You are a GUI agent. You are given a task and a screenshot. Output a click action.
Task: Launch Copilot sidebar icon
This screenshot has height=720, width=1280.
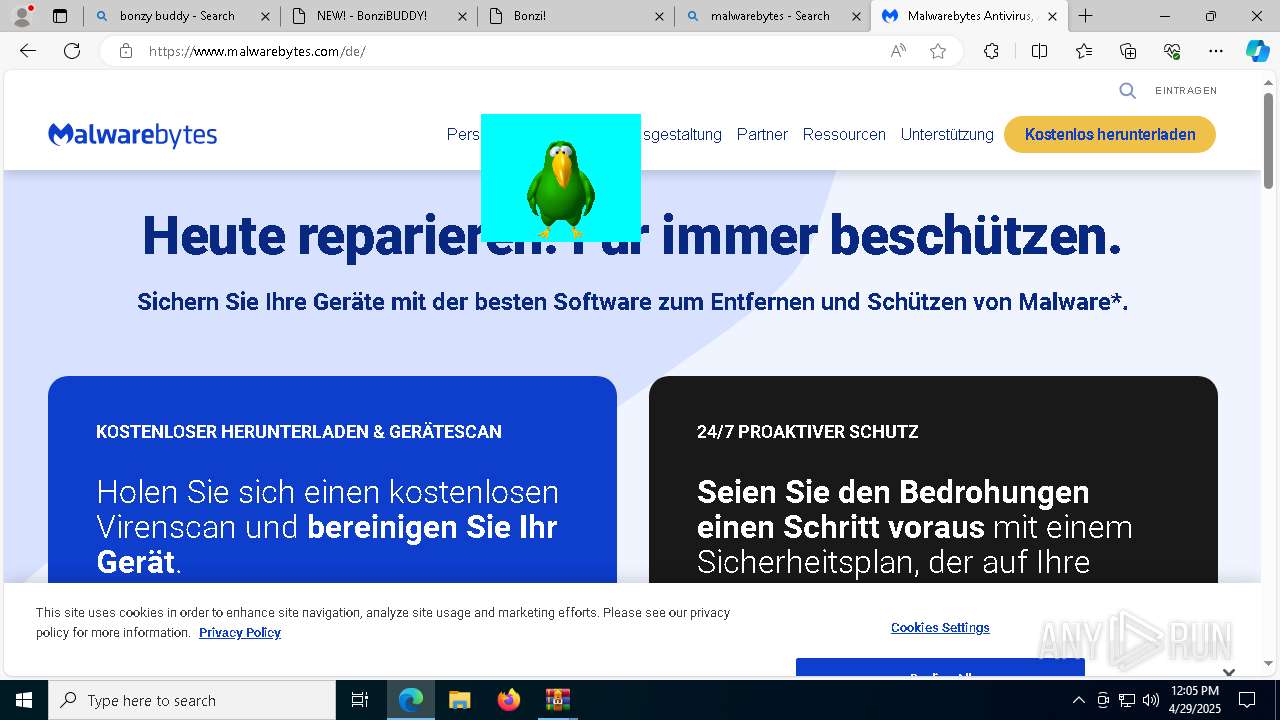1258,51
